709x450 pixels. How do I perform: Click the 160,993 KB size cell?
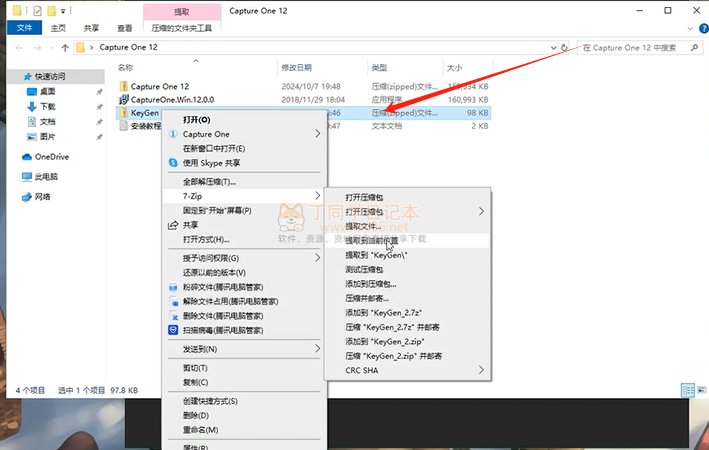[468, 99]
